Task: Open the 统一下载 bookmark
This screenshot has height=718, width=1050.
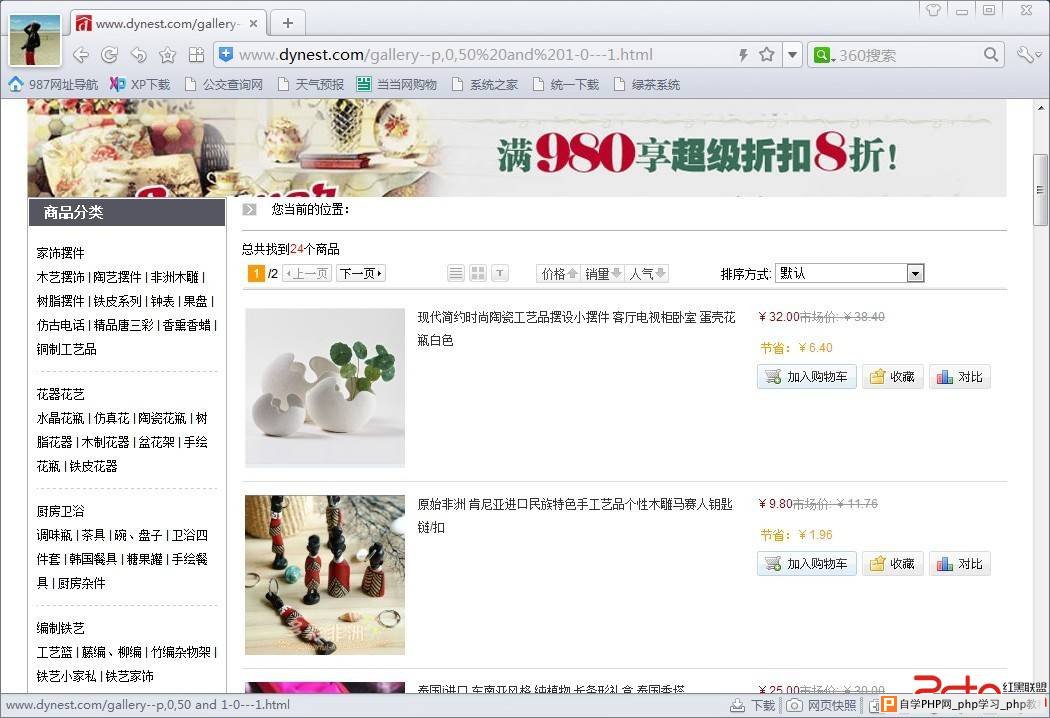Action: coord(566,84)
